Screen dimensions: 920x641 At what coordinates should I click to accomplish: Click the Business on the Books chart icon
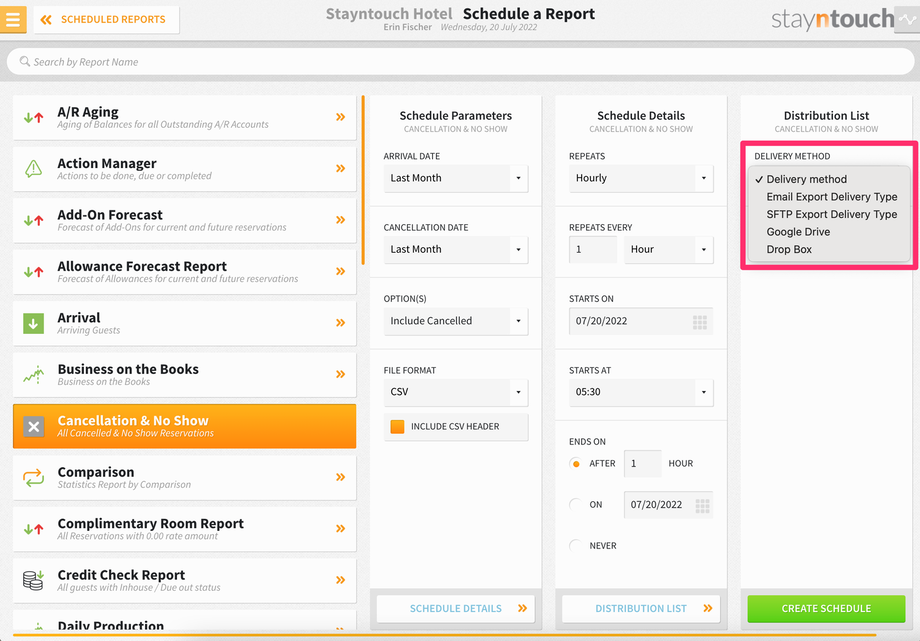pyautogui.click(x=33, y=375)
